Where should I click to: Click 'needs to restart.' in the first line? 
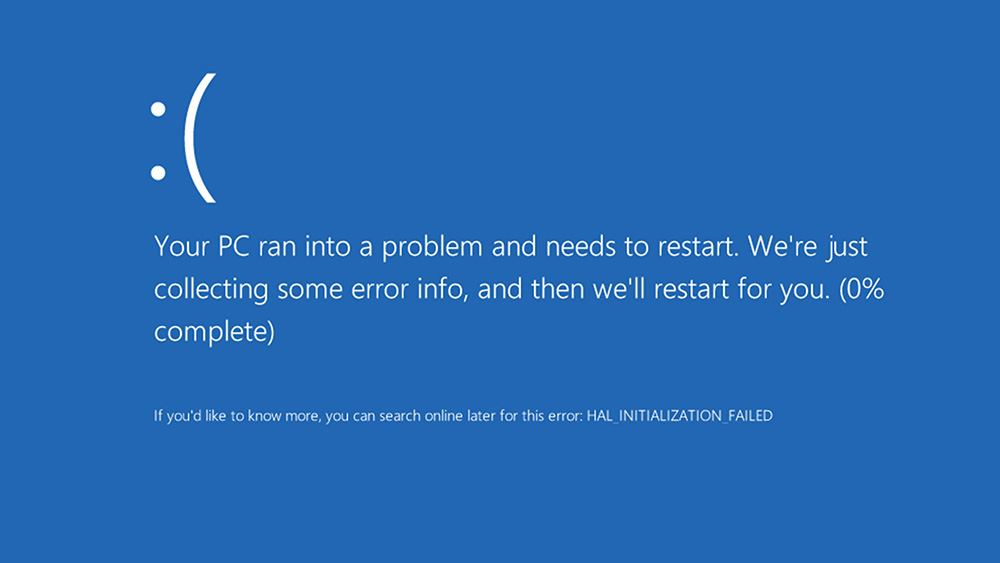pos(642,247)
